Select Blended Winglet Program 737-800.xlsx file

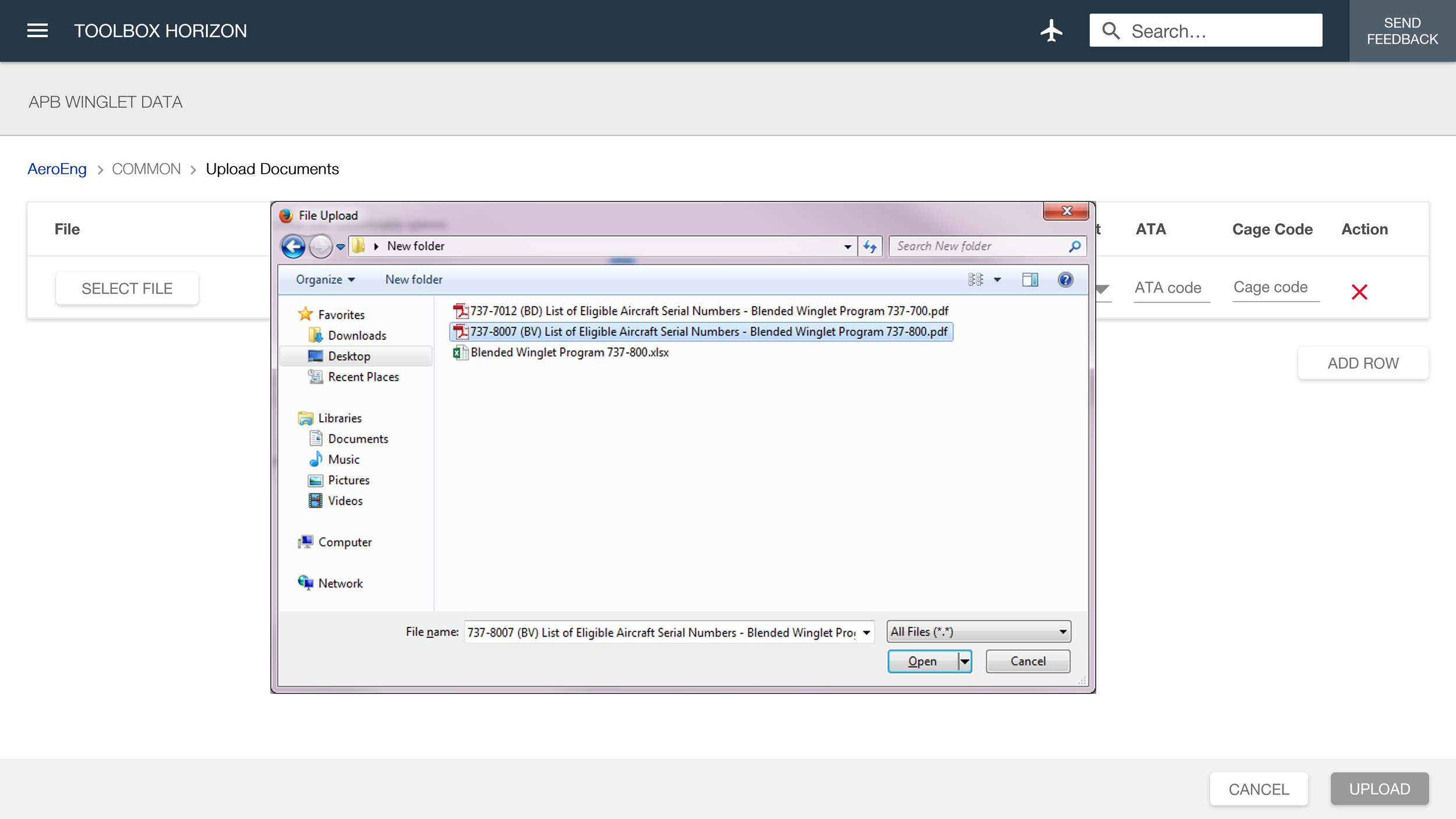[x=569, y=352]
